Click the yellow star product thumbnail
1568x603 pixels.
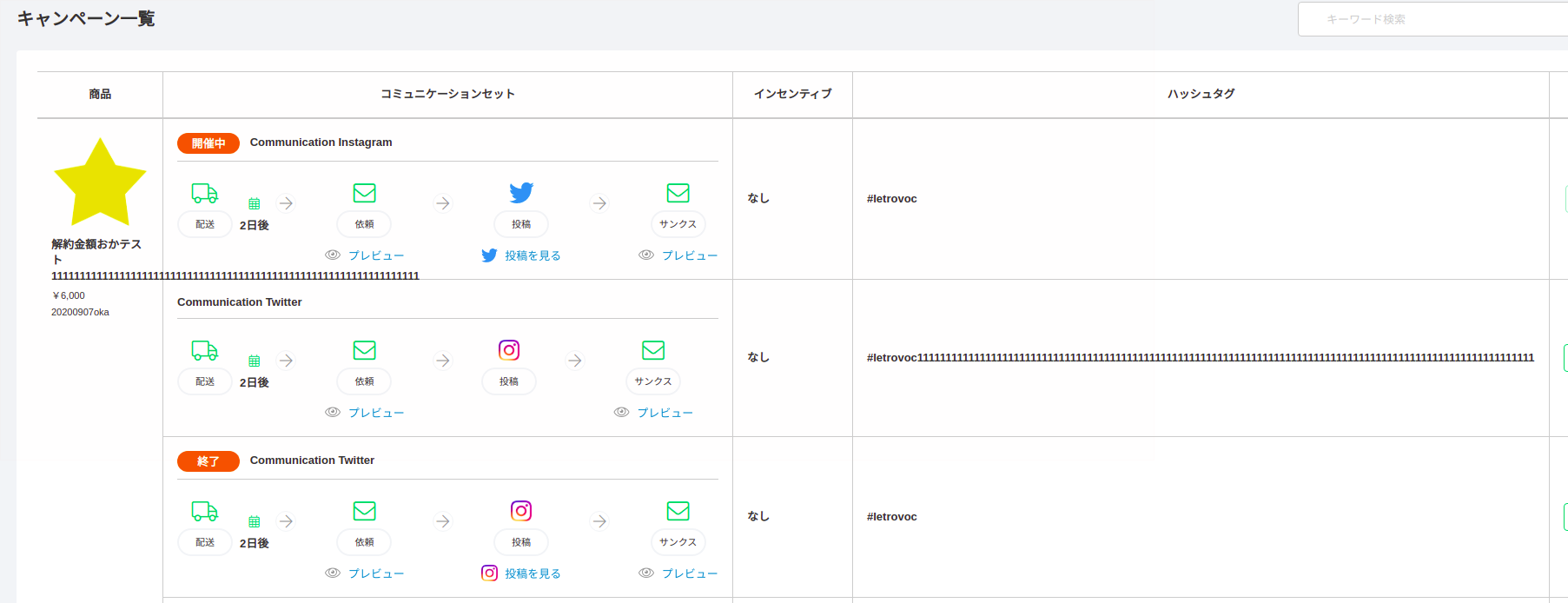click(100, 182)
